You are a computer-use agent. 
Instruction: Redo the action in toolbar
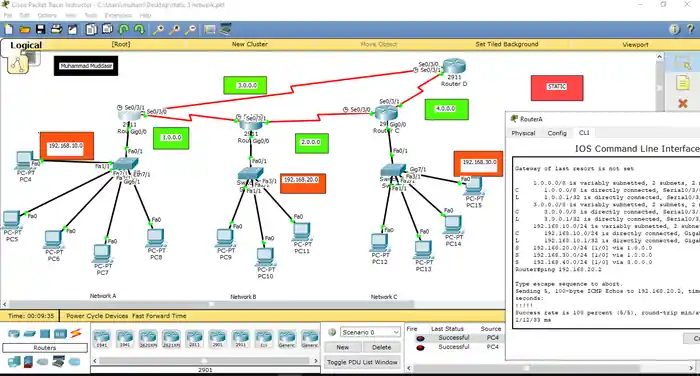point(139,29)
